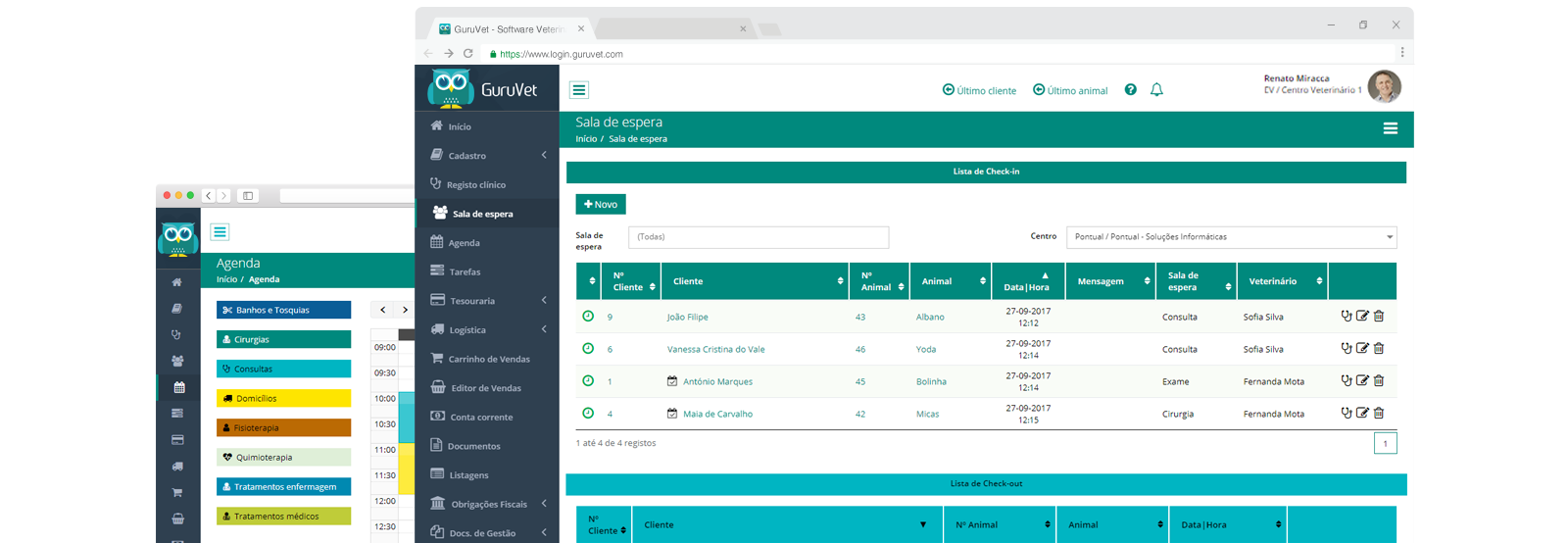The height and width of the screenshot is (543, 1568).
Task: Click the Novo button
Action: click(x=601, y=204)
